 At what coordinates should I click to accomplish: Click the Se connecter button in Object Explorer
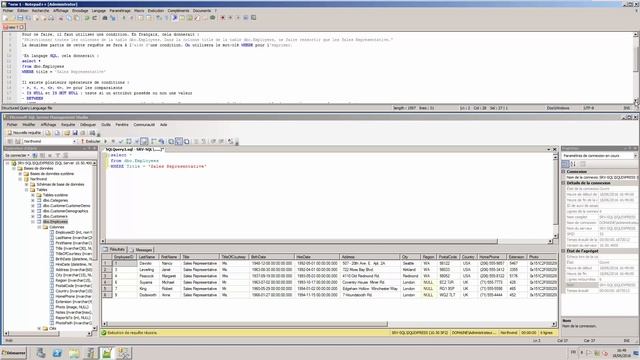click(17, 156)
